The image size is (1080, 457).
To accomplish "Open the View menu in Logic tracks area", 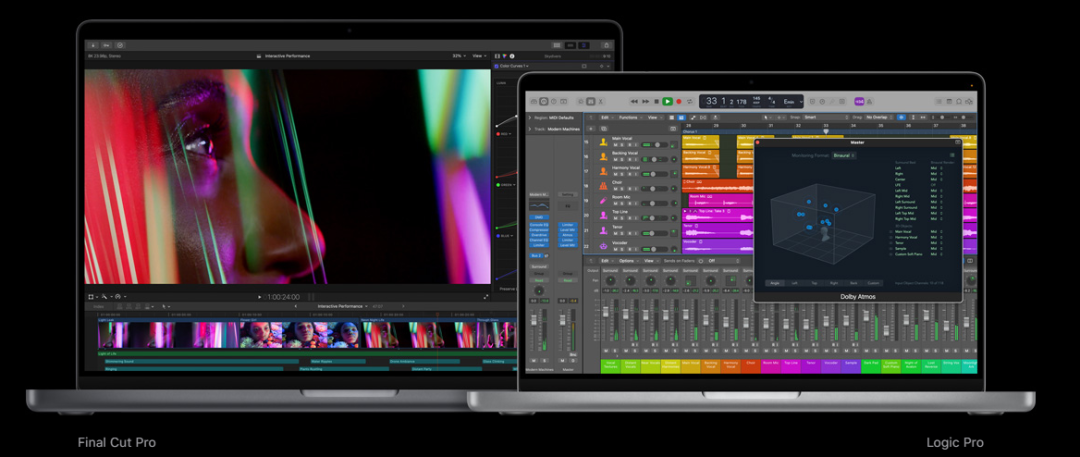I will [655, 117].
